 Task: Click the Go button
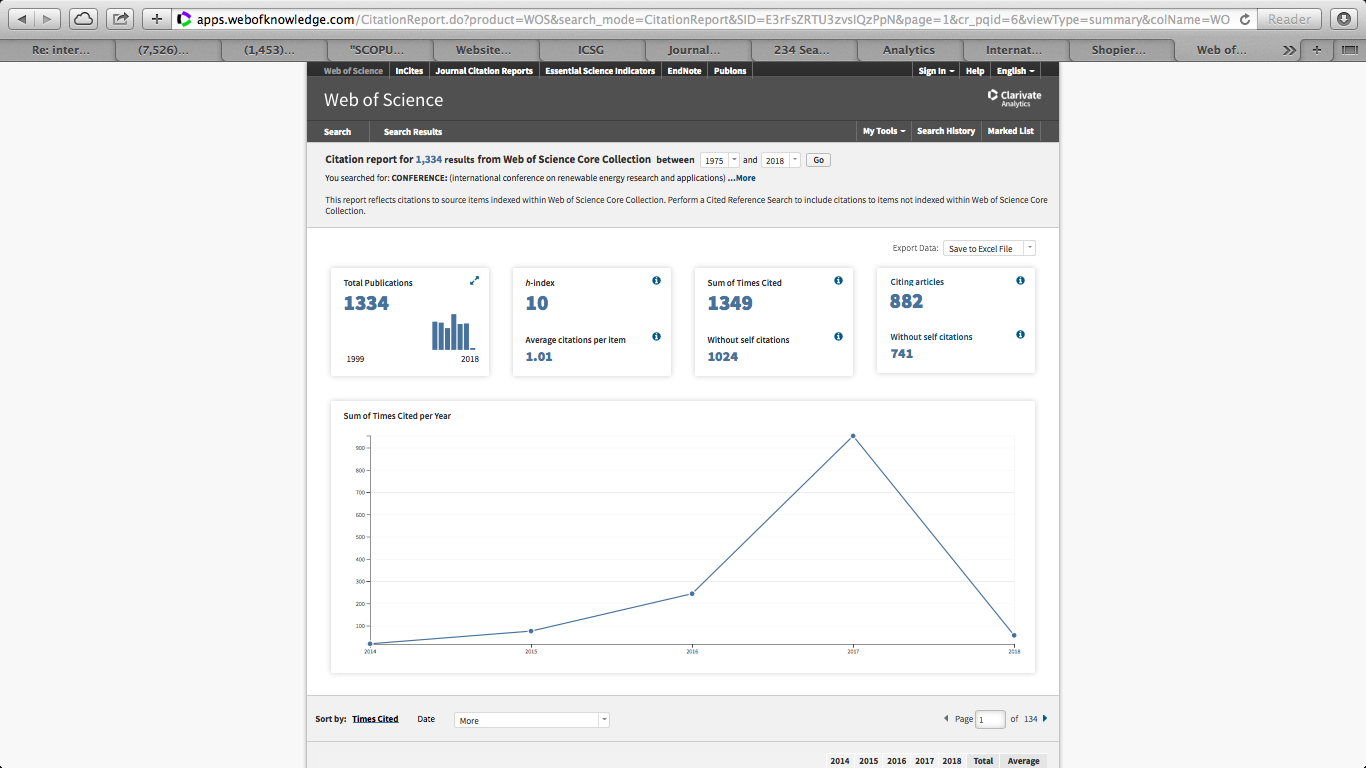click(x=818, y=160)
